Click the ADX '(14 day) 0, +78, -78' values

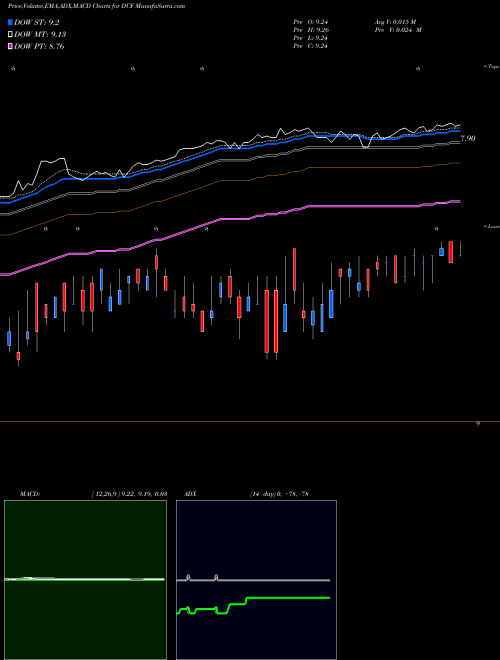279,494
